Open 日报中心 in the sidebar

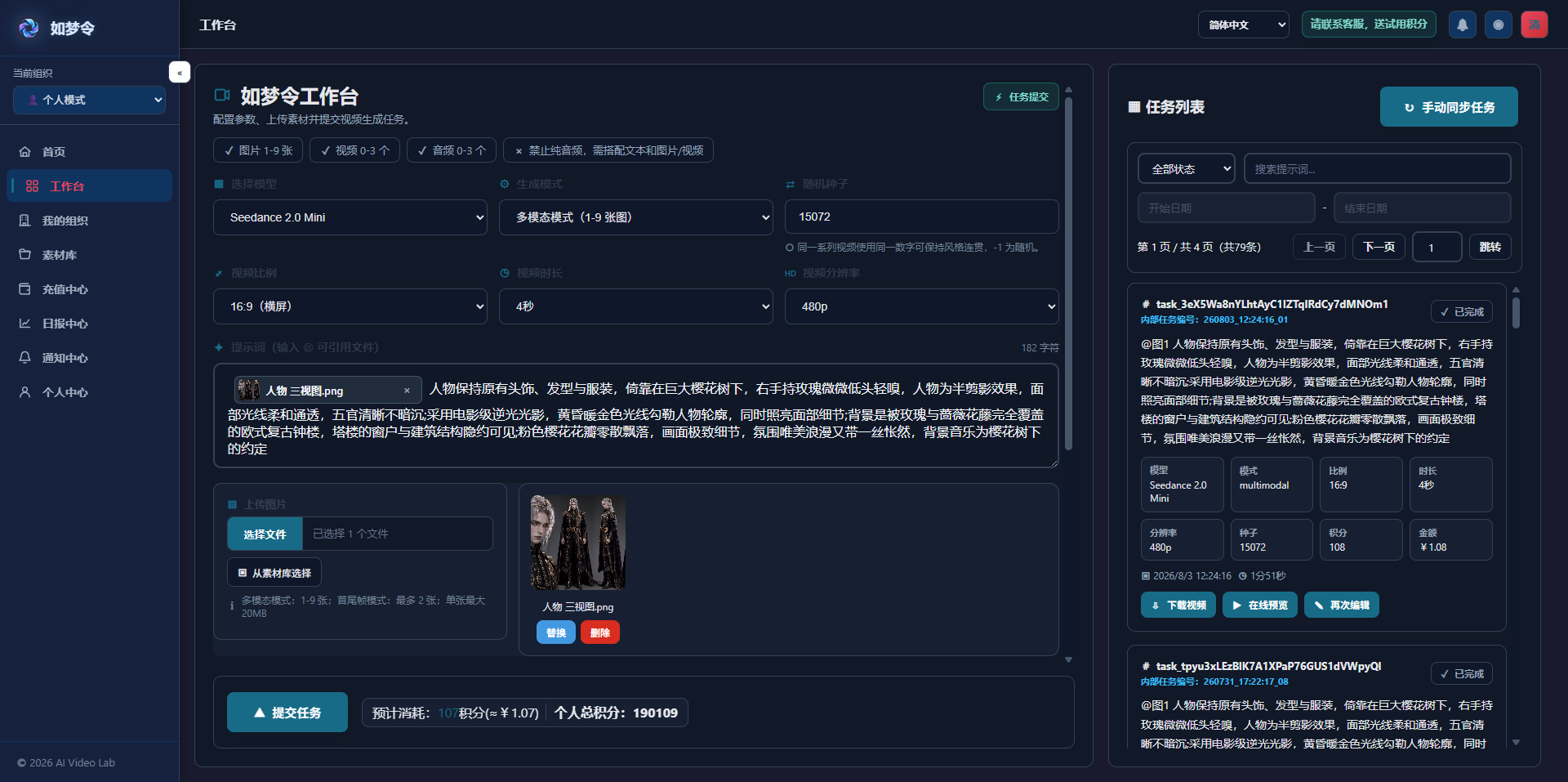pos(90,324)
